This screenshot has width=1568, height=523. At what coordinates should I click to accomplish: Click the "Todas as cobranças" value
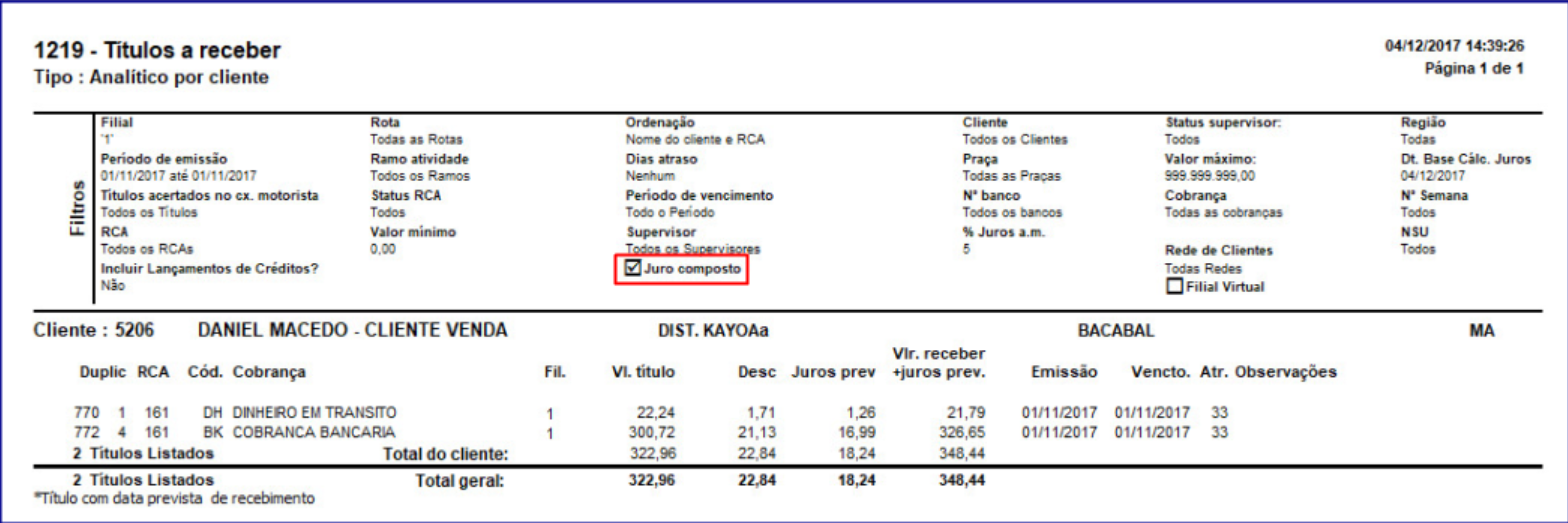click(1223, 213)
